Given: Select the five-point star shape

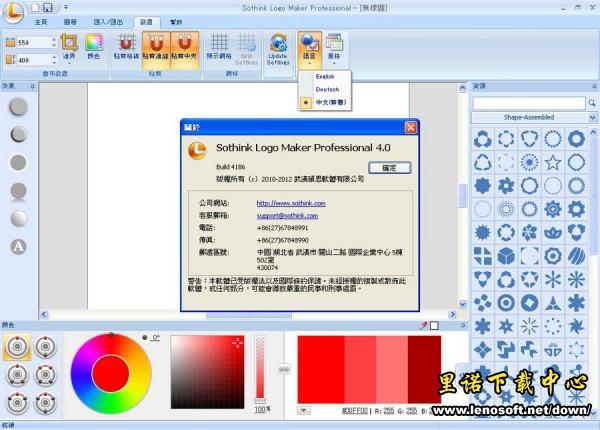Looking at the screenshot, I should [x=553, y=163].
